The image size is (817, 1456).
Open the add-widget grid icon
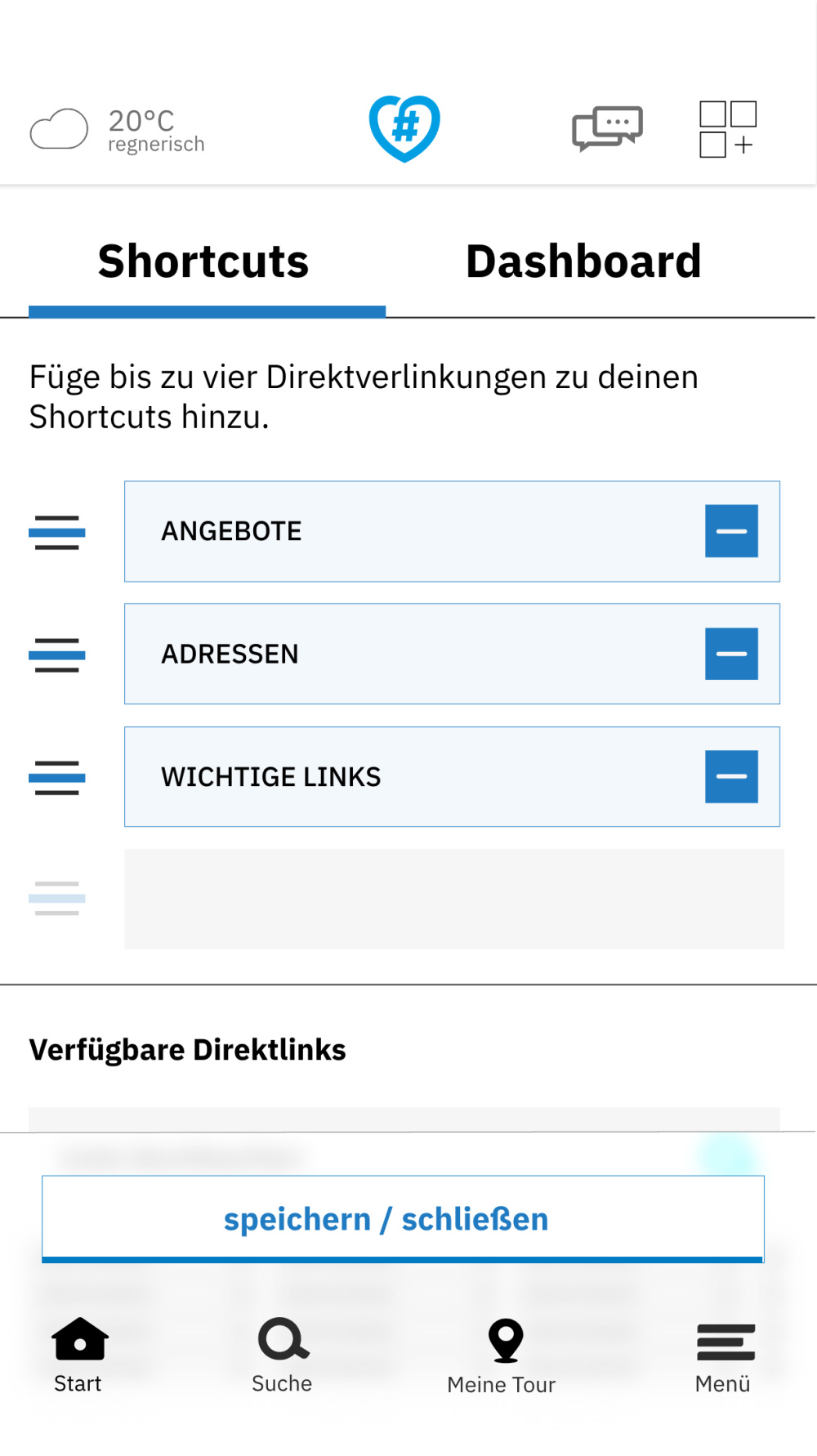coord(727,129)
